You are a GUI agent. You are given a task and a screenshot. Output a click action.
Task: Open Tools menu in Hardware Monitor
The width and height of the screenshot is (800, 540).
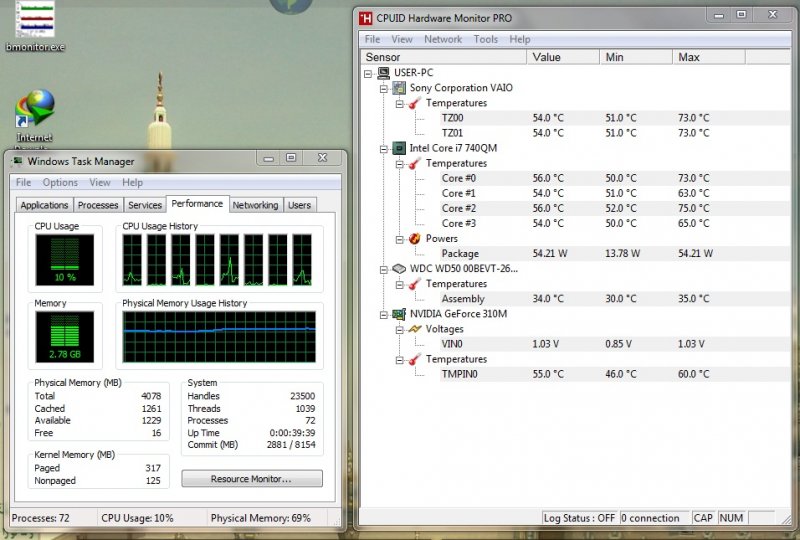[485, 39]
